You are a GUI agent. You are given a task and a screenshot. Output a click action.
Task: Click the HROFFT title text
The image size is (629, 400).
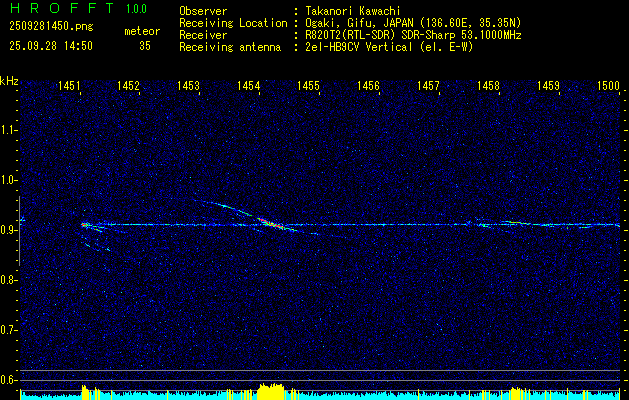coord(62,8)
